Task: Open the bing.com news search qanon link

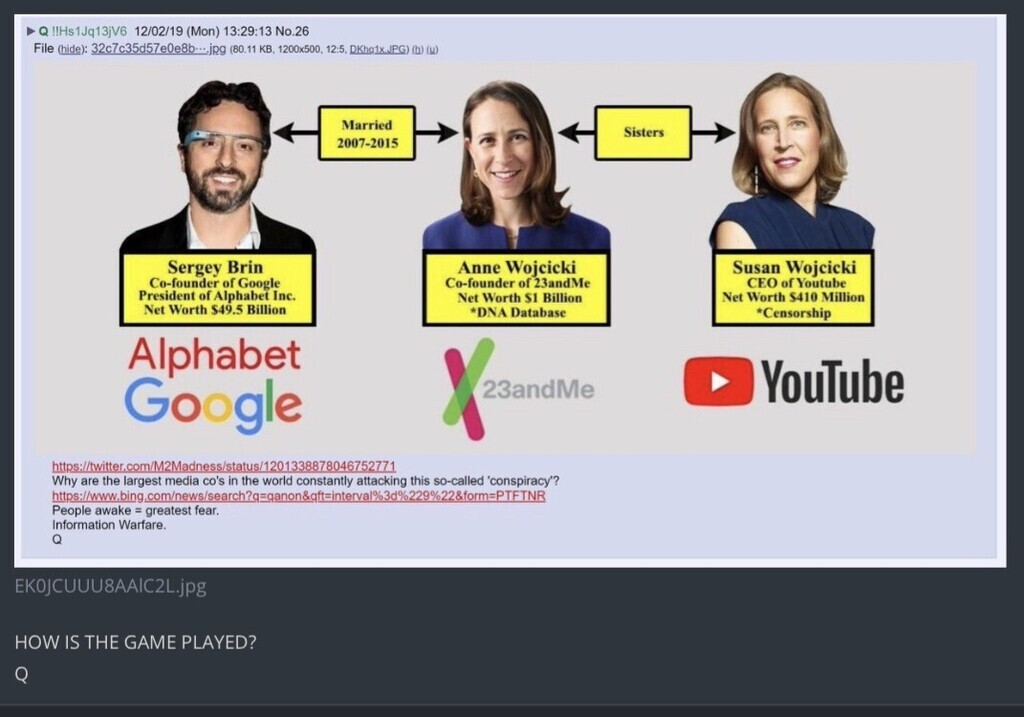Action: [x=298, y=496]
